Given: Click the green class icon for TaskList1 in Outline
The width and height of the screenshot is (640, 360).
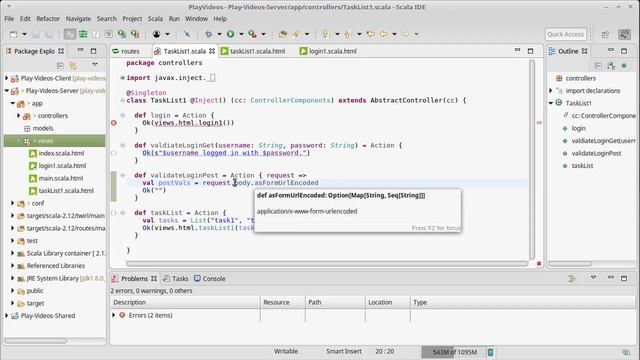Looking at the screenshot, I should coord(559,103).
